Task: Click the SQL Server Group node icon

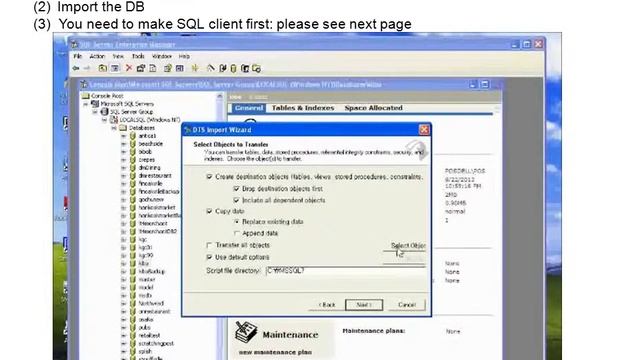Action: [104, 111]
